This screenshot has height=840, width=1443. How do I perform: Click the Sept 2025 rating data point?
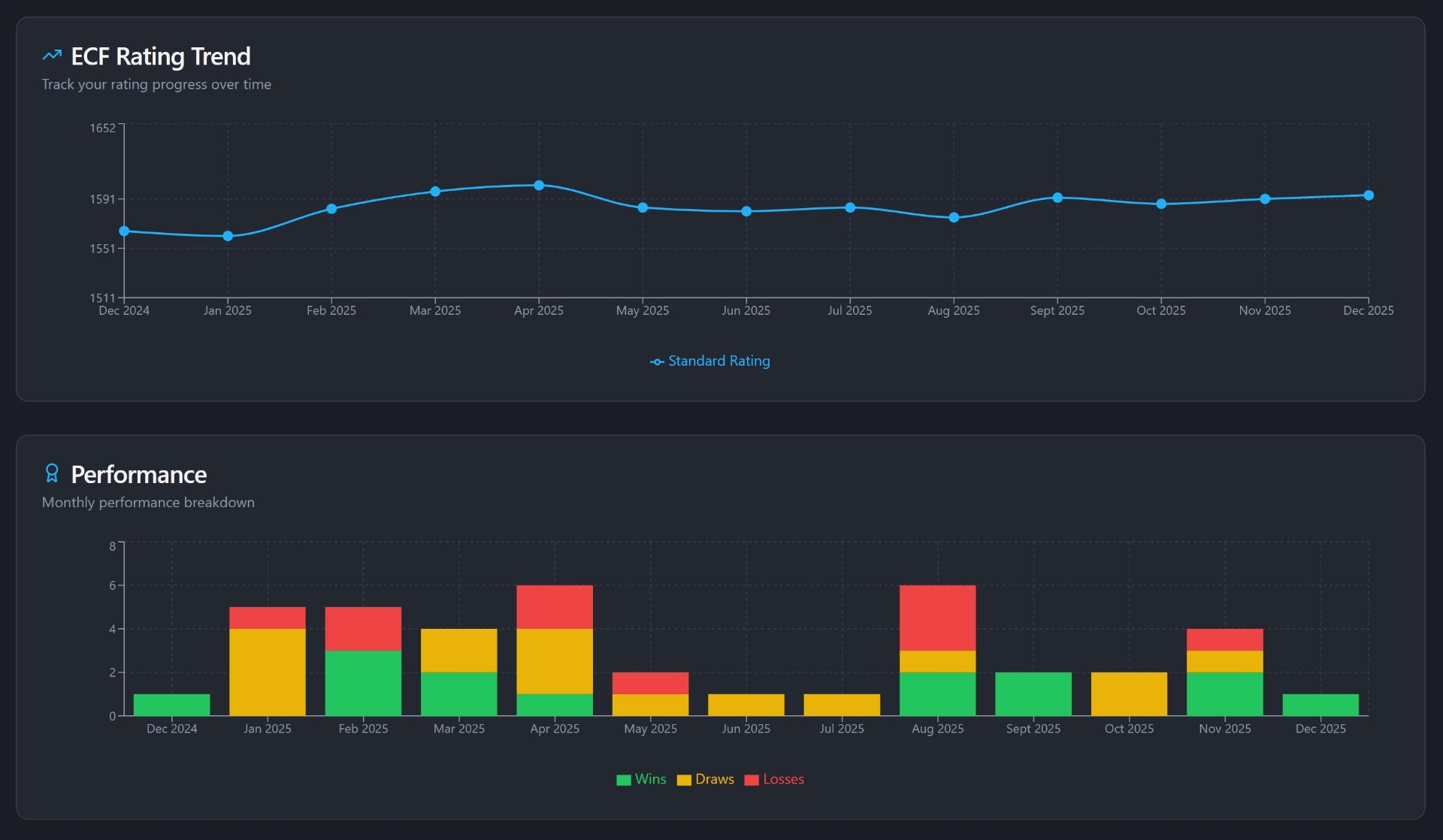pos(1057,198)
